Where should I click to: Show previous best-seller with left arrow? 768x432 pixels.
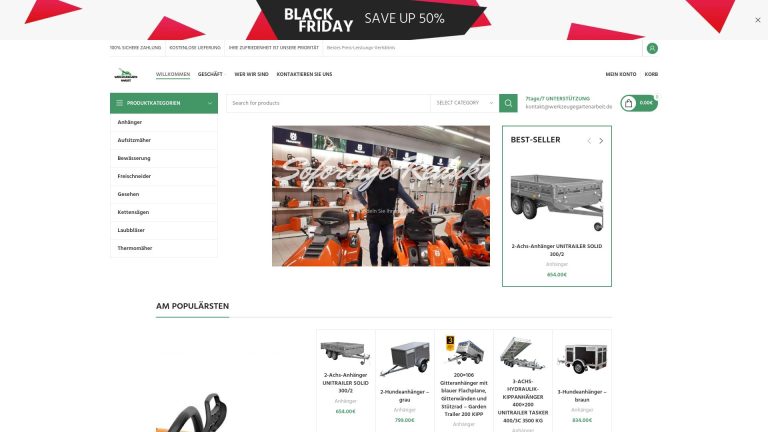589,141
